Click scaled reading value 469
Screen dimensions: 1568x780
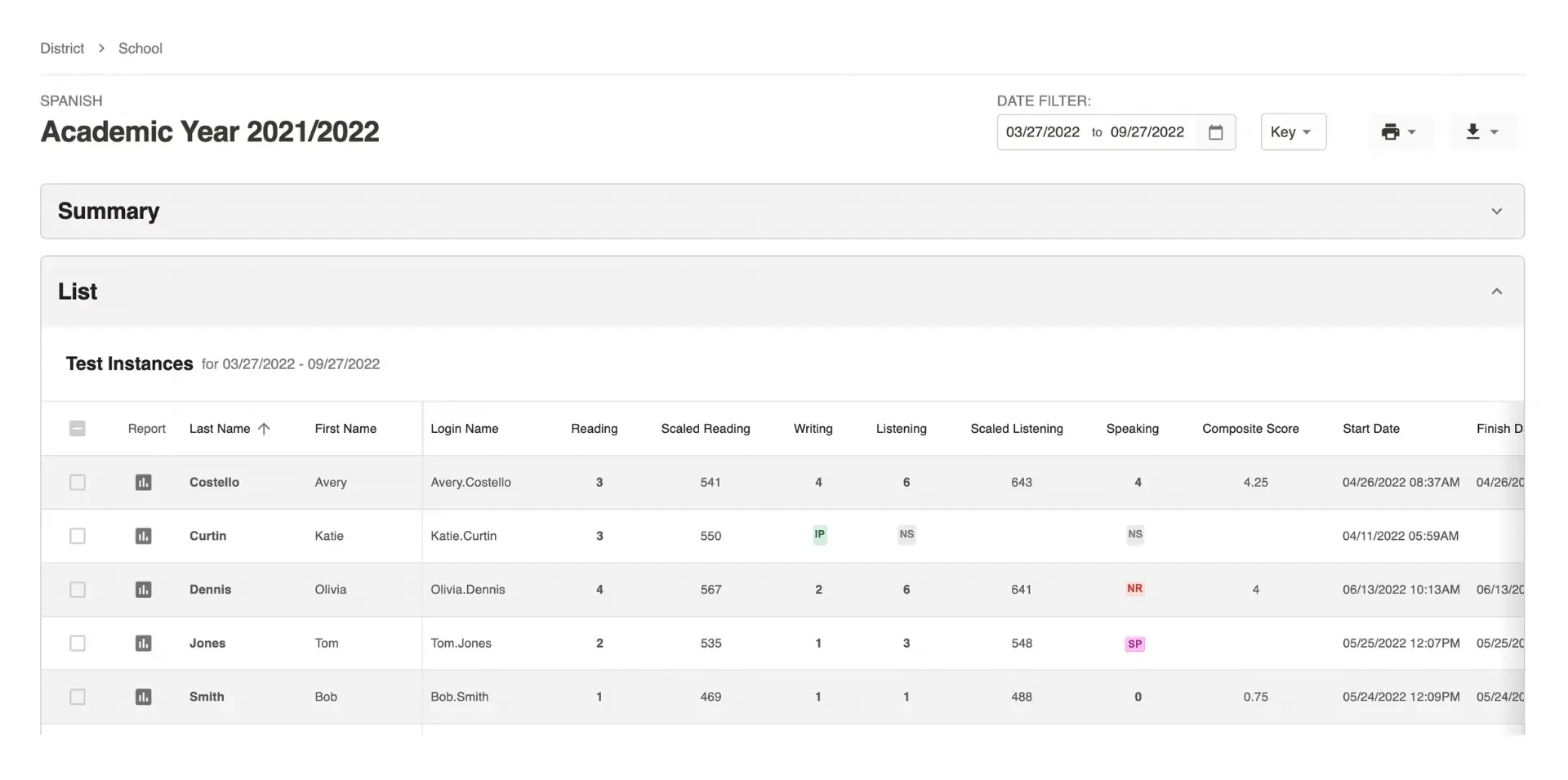click(710, 697)
